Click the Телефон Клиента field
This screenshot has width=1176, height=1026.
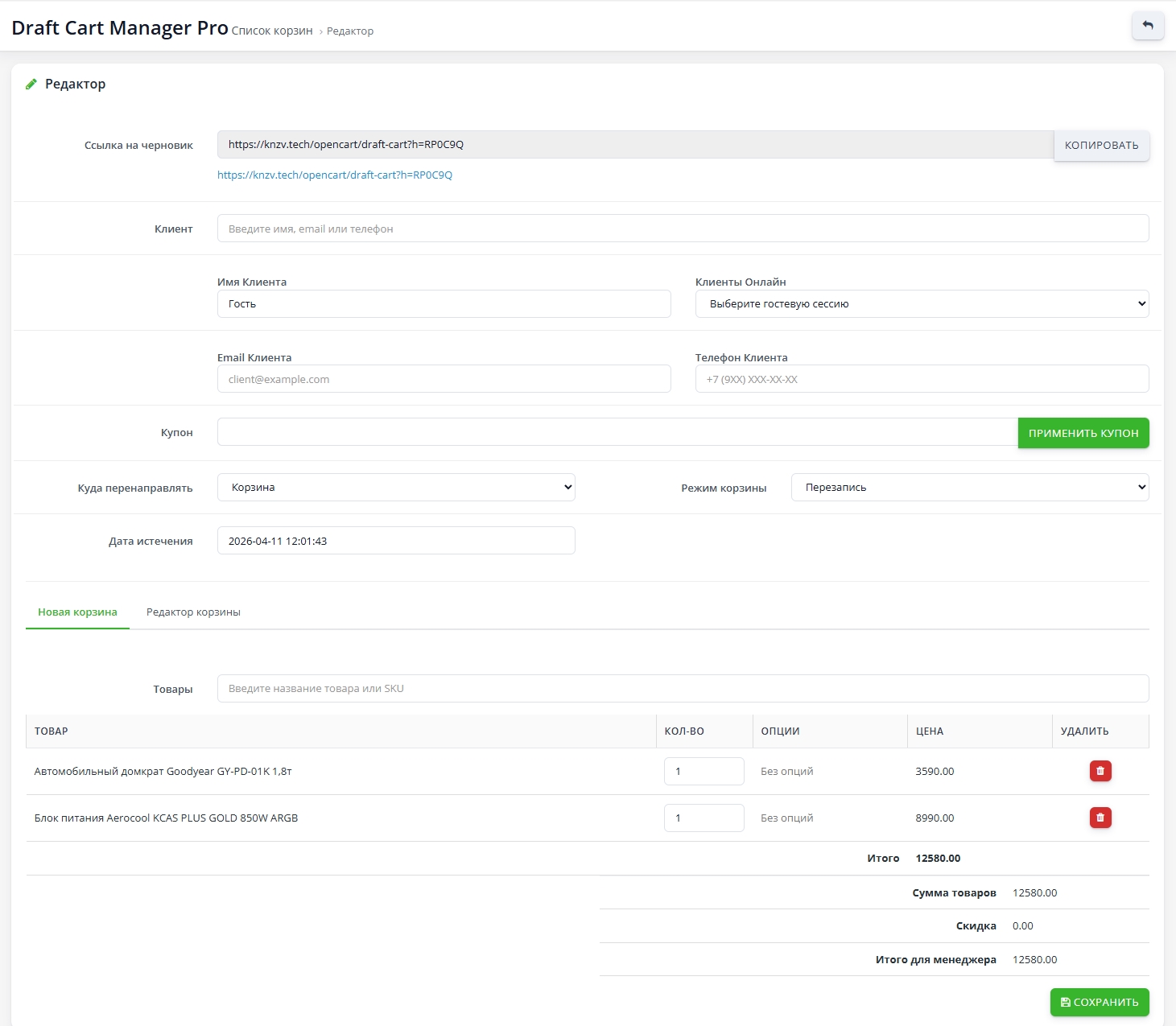tap(921, 379)
